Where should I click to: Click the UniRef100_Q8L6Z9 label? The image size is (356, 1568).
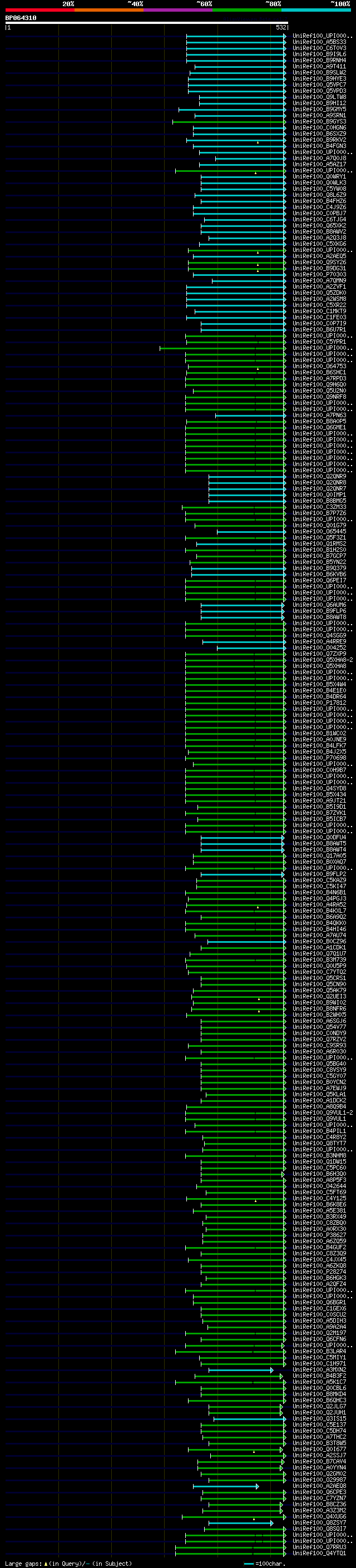pyautogui.click(x=319, y=195)
